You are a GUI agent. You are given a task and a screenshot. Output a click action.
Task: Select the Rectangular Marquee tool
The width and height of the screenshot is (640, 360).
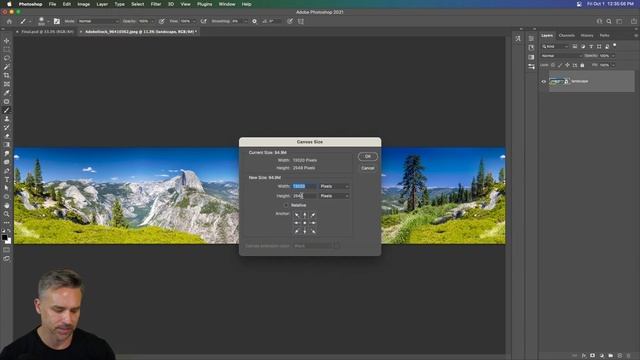pos(7,49)
